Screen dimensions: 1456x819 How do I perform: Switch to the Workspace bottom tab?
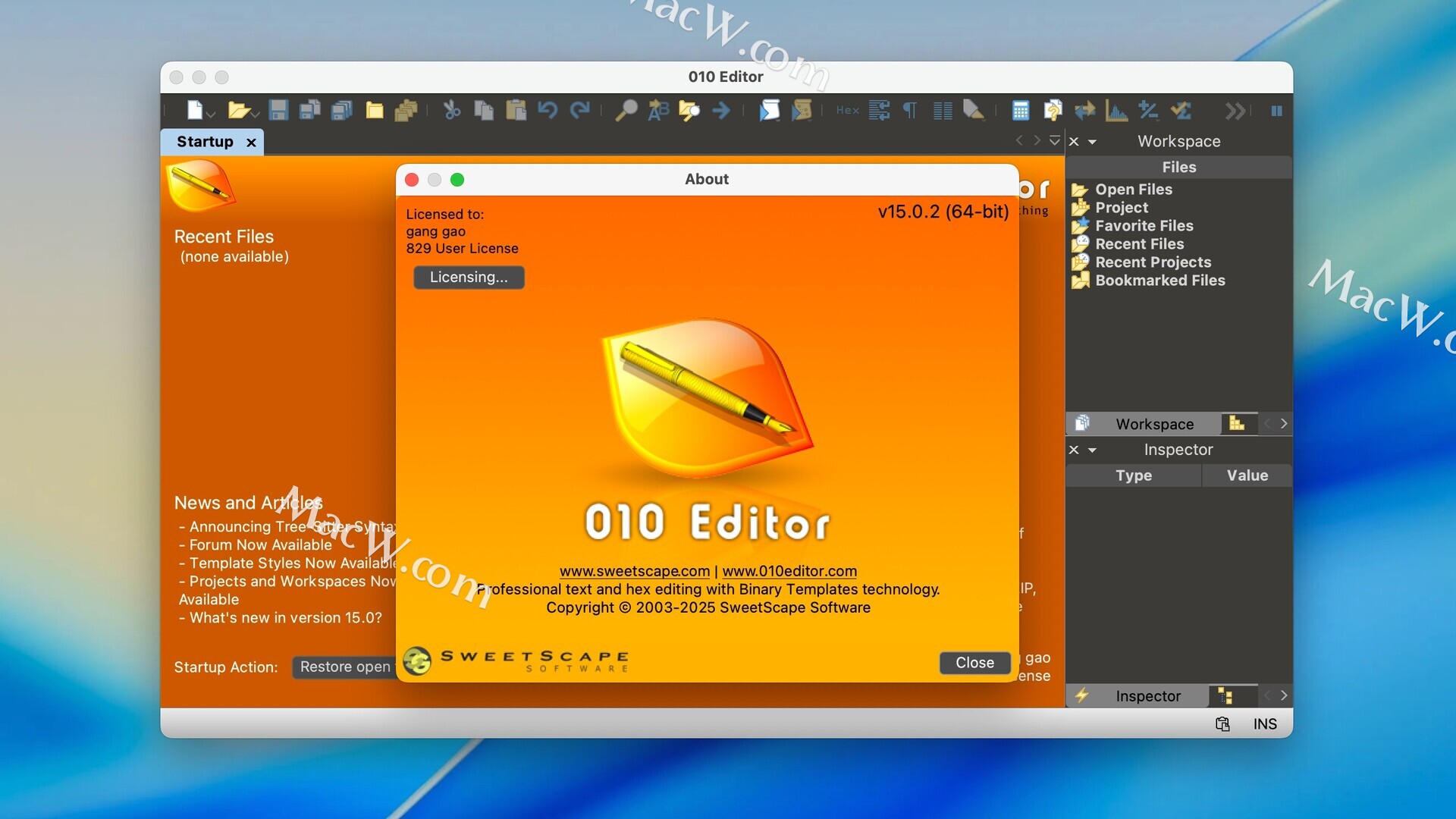coord(1144,424)
